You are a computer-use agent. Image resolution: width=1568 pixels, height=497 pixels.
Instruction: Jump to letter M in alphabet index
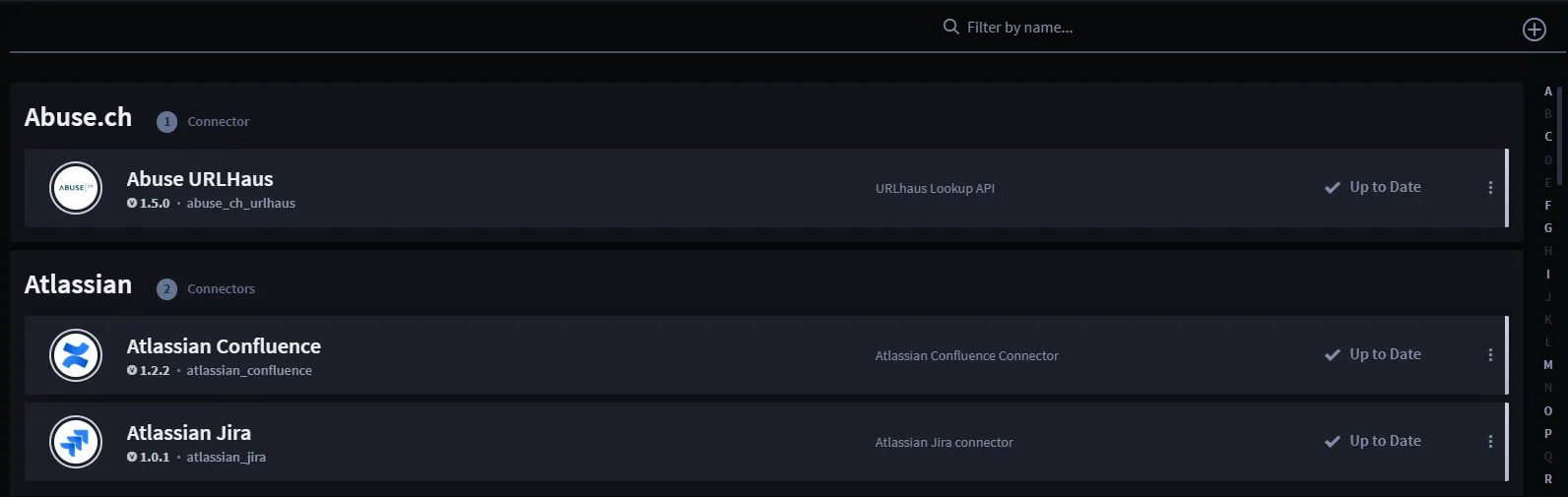(1548, 365)
